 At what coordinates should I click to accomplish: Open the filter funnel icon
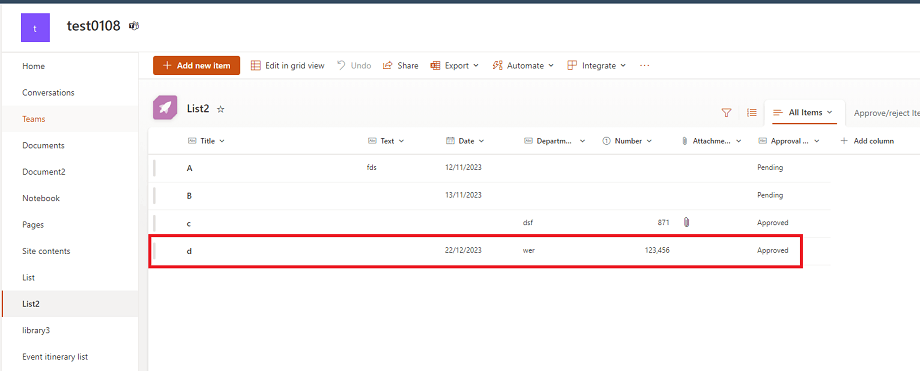(726, 113)
